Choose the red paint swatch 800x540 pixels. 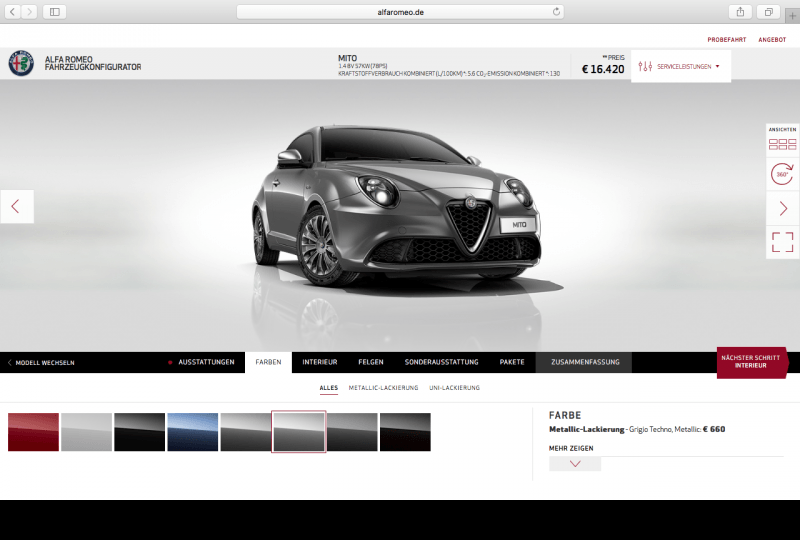(33, 432)
